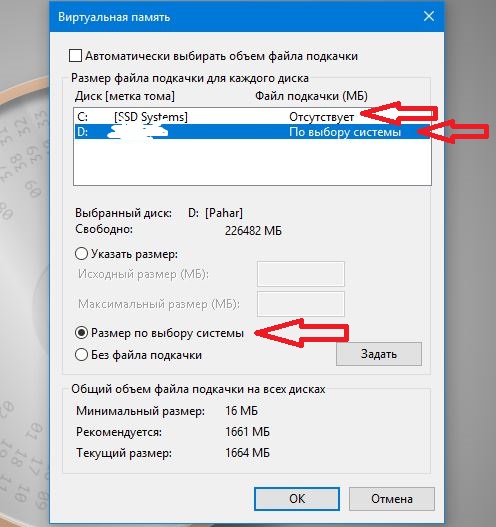Click the current size value 1664 МБ
Viewport: 496px width, 527px height.
coord(247,453)
